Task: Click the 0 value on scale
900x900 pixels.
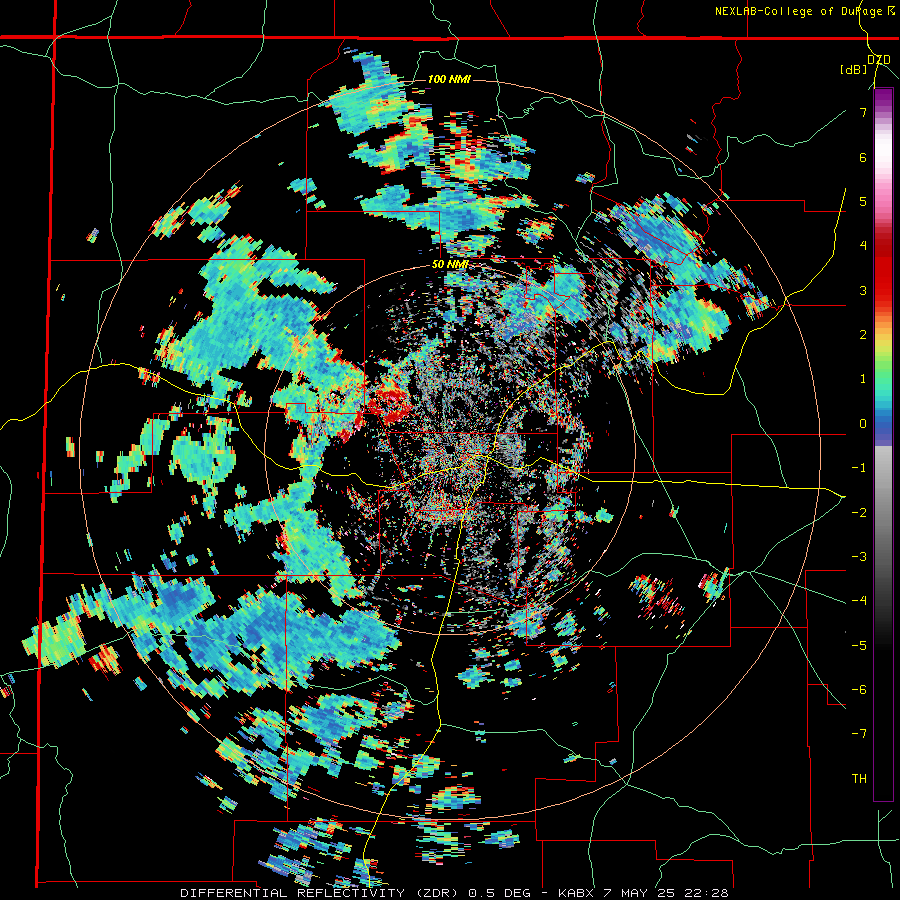Action: [x=863, y=424]
